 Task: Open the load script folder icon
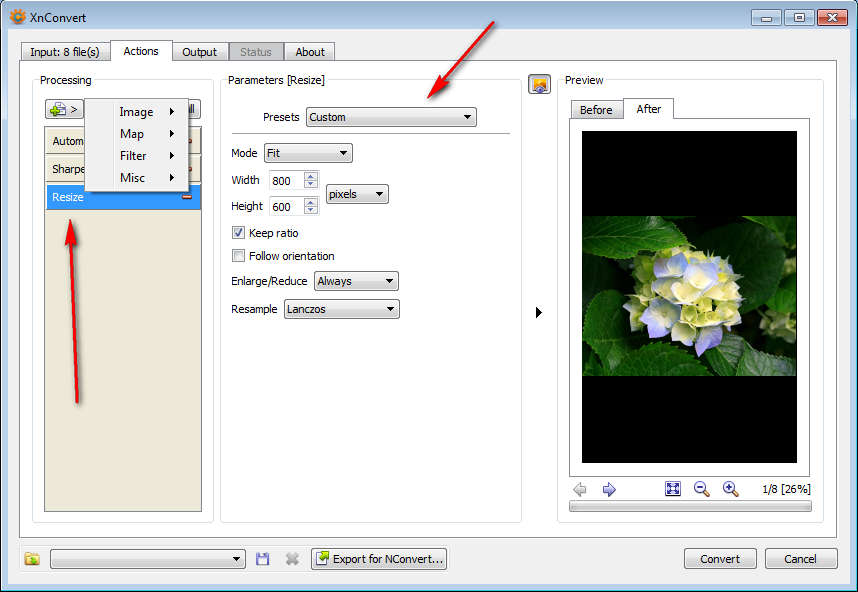pos(32,559)
